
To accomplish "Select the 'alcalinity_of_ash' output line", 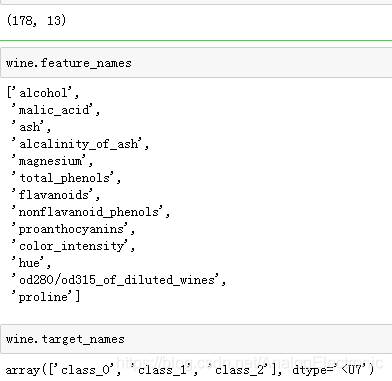I will 80,144.
